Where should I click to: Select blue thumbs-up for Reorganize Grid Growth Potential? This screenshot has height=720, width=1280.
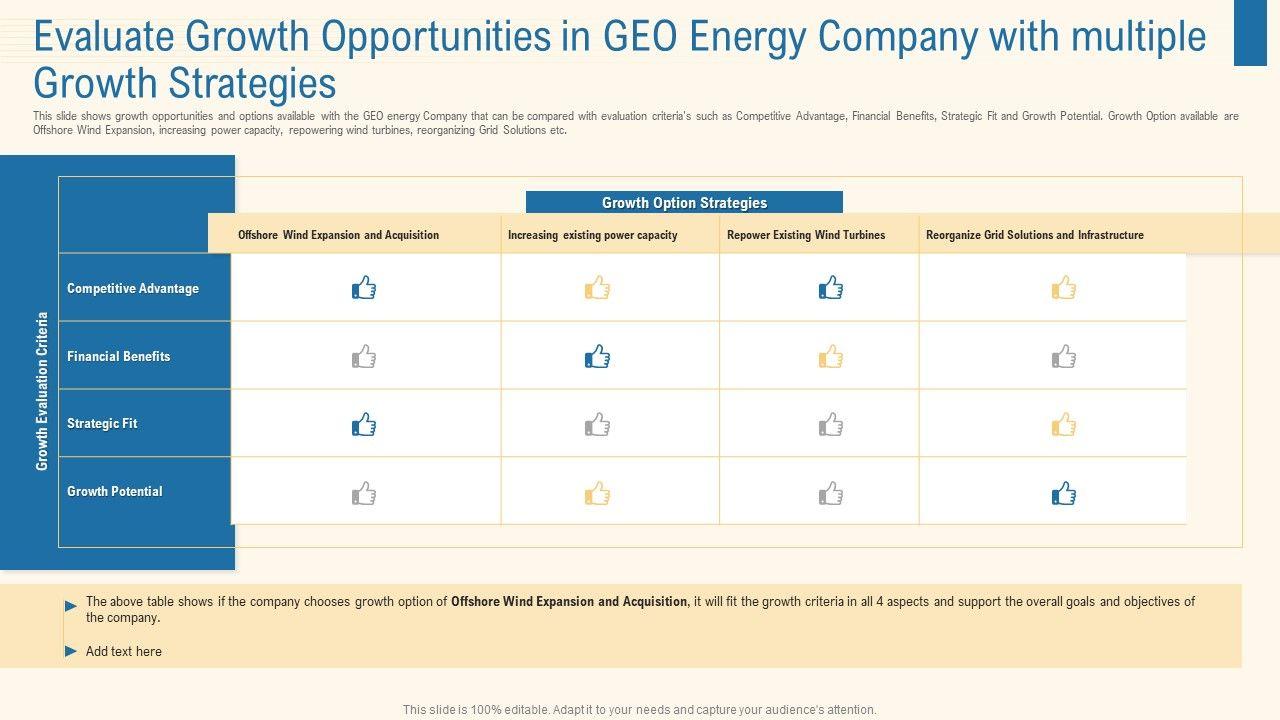click(1064, 493)
